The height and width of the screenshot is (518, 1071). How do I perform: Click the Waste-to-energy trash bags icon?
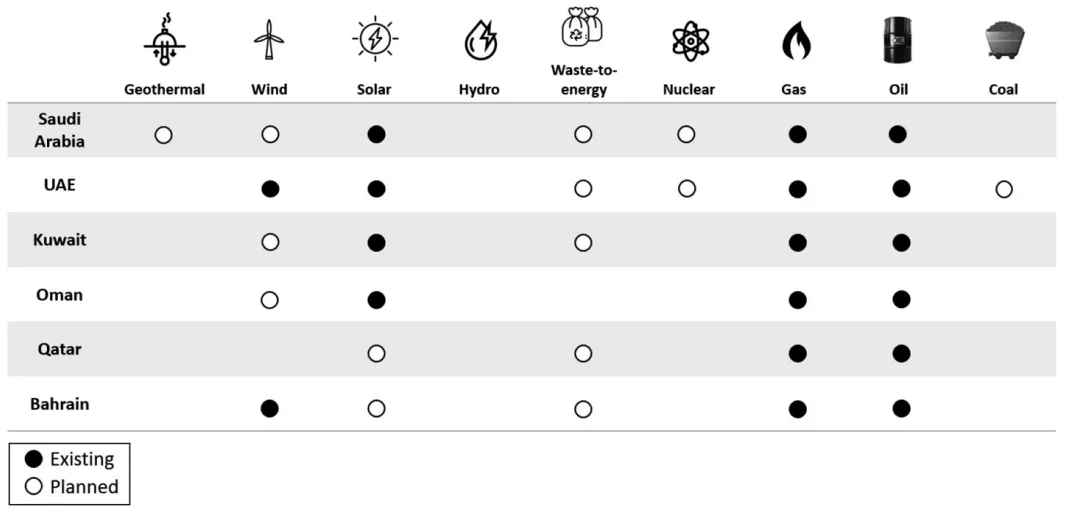point(583,26)
